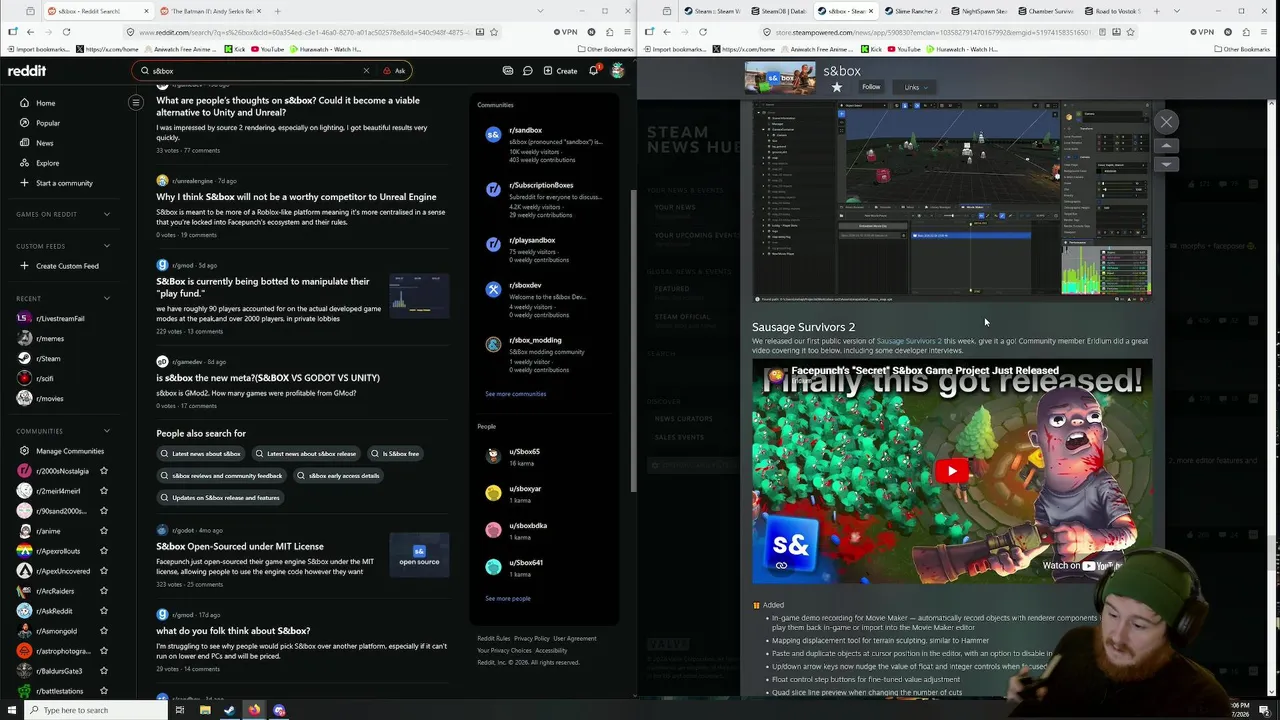Open the Links dropdown on Steam page
This screenshot has width=1280, height=720.
pos(916,87)
